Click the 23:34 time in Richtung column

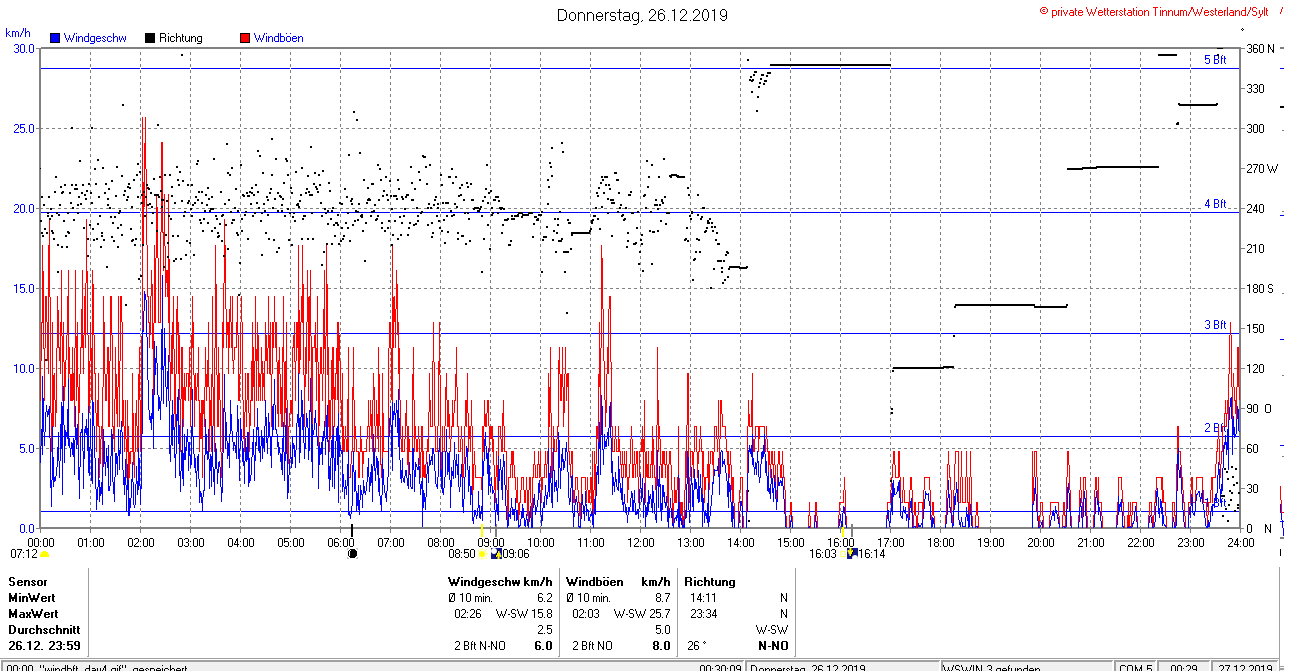[x=705, y=613]
